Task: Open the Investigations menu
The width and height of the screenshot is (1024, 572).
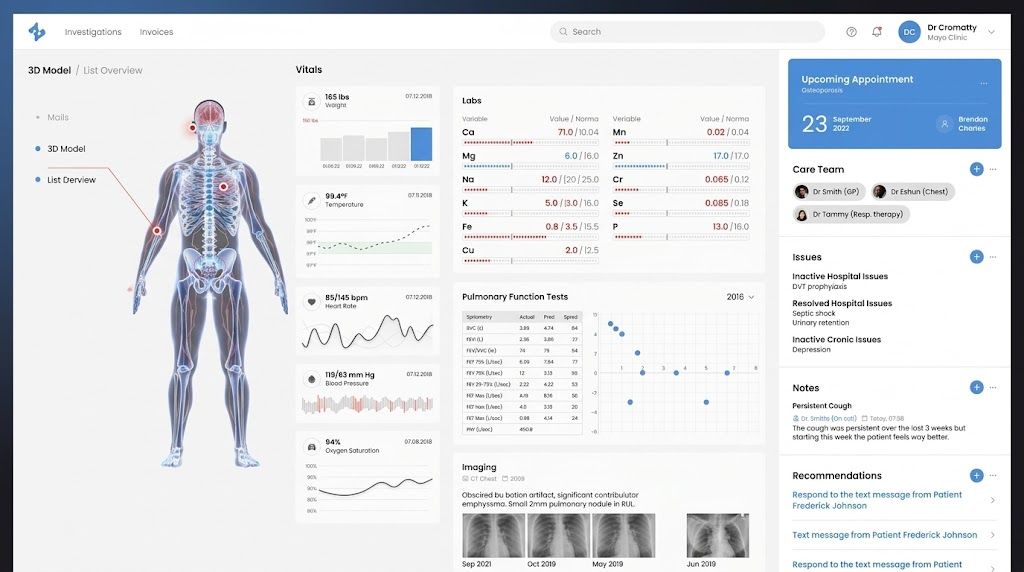Action: point(93,32)
